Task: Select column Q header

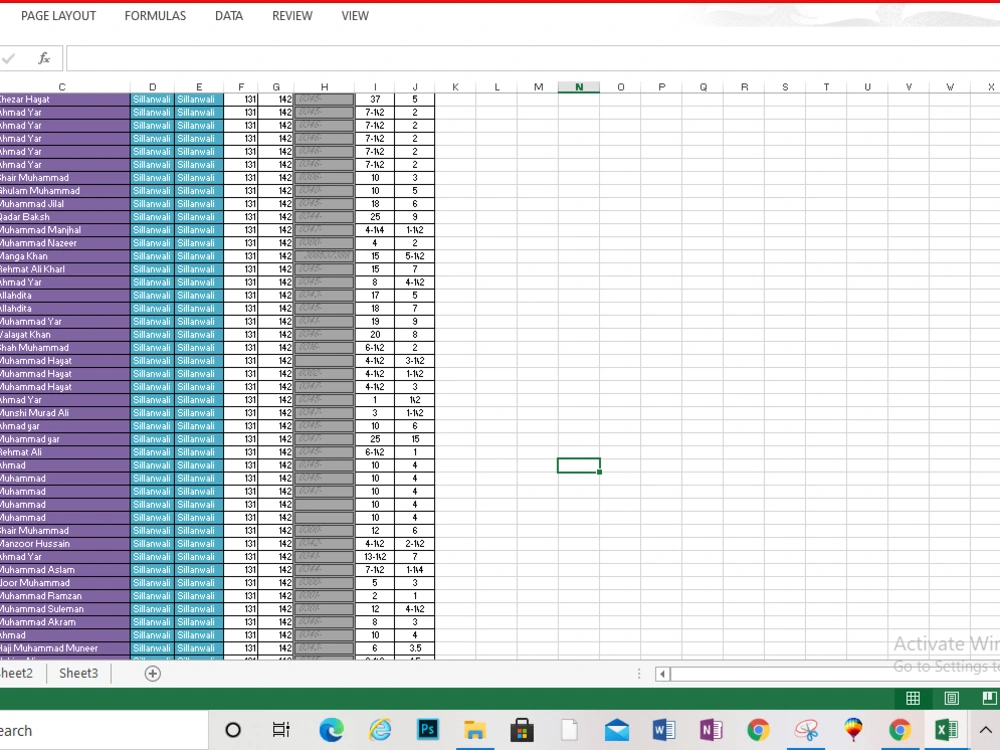Action: (703, 87)
